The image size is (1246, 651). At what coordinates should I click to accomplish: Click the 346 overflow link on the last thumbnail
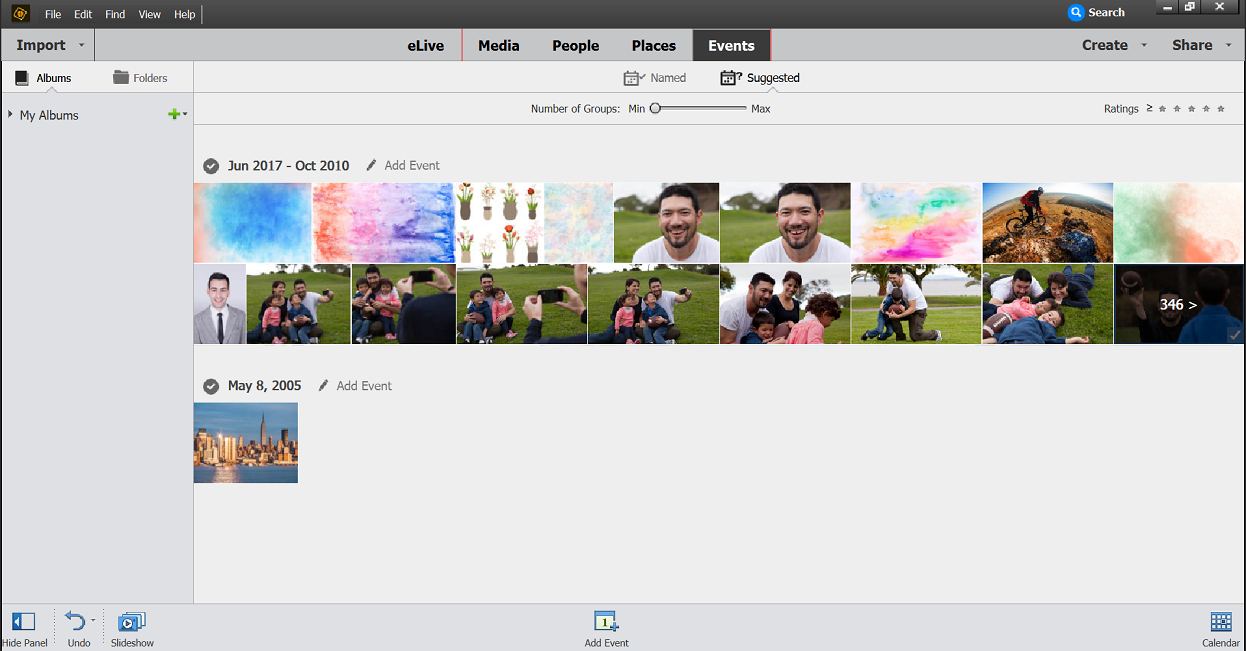[1178, 303]
